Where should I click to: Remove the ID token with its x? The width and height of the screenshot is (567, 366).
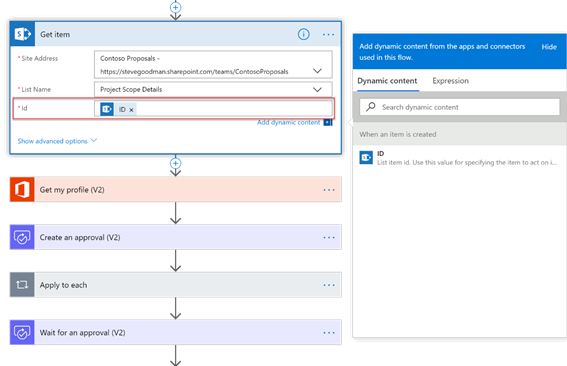131,110
